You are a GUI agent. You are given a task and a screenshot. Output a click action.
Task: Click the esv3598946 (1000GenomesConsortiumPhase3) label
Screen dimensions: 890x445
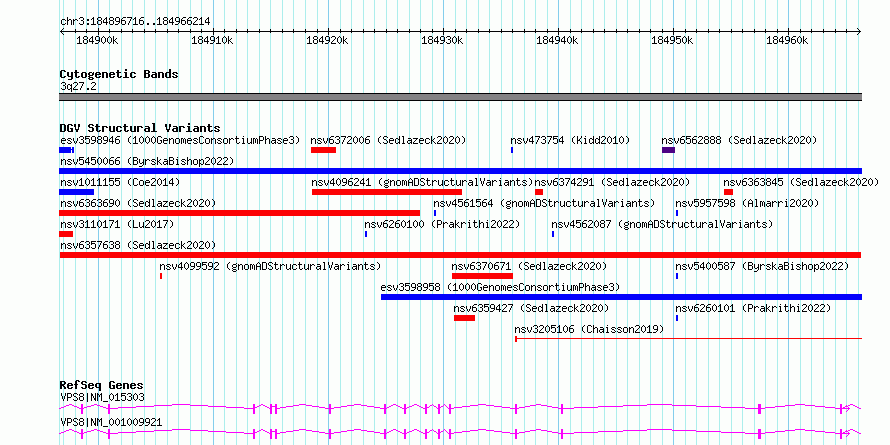pyautogui.click(x=180, y=140)
